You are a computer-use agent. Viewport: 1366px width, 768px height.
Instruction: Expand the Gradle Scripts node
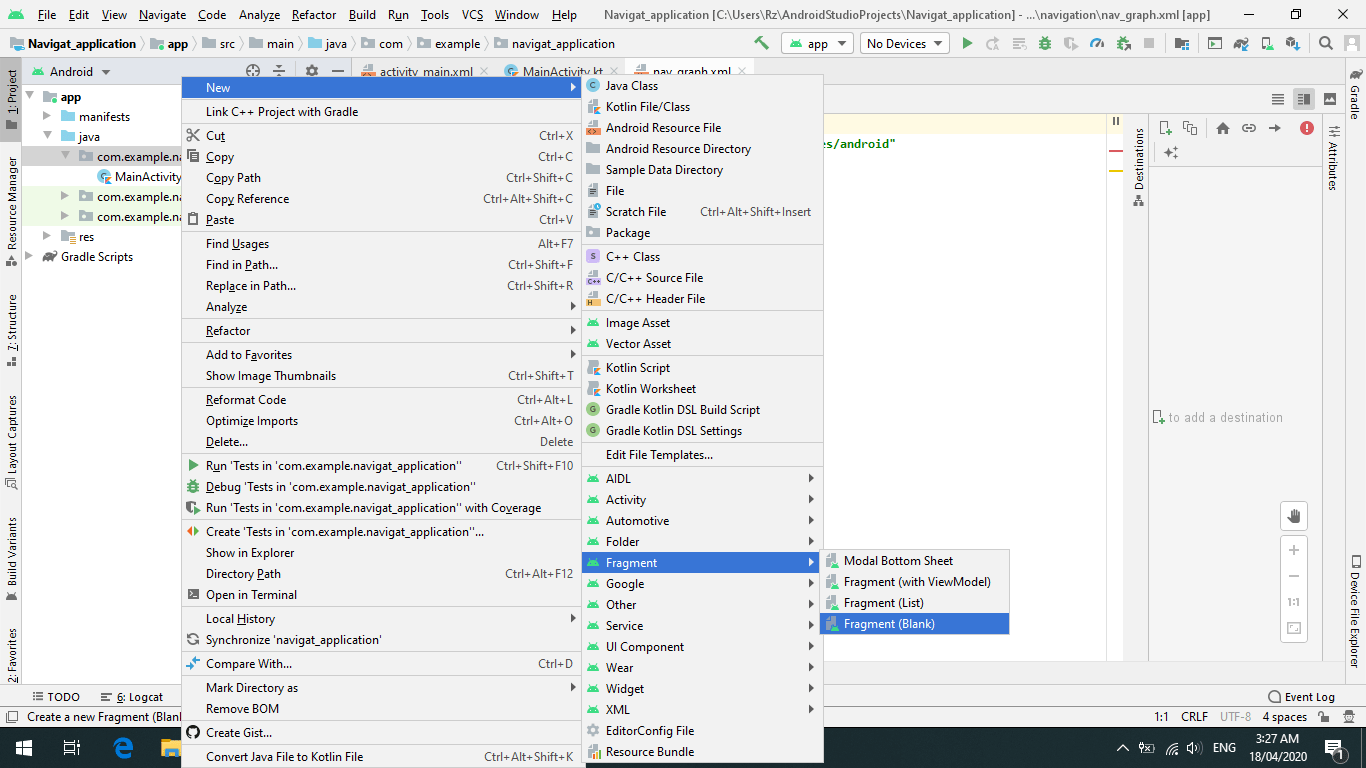[29, 256]
